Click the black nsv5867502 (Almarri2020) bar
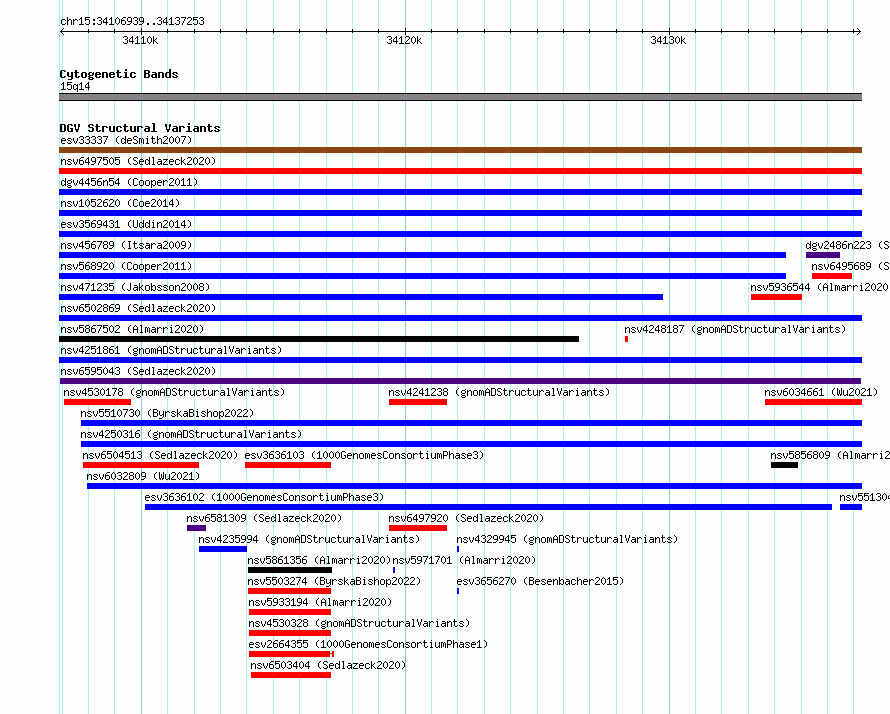890x714 pixels. tap(319, 339)
